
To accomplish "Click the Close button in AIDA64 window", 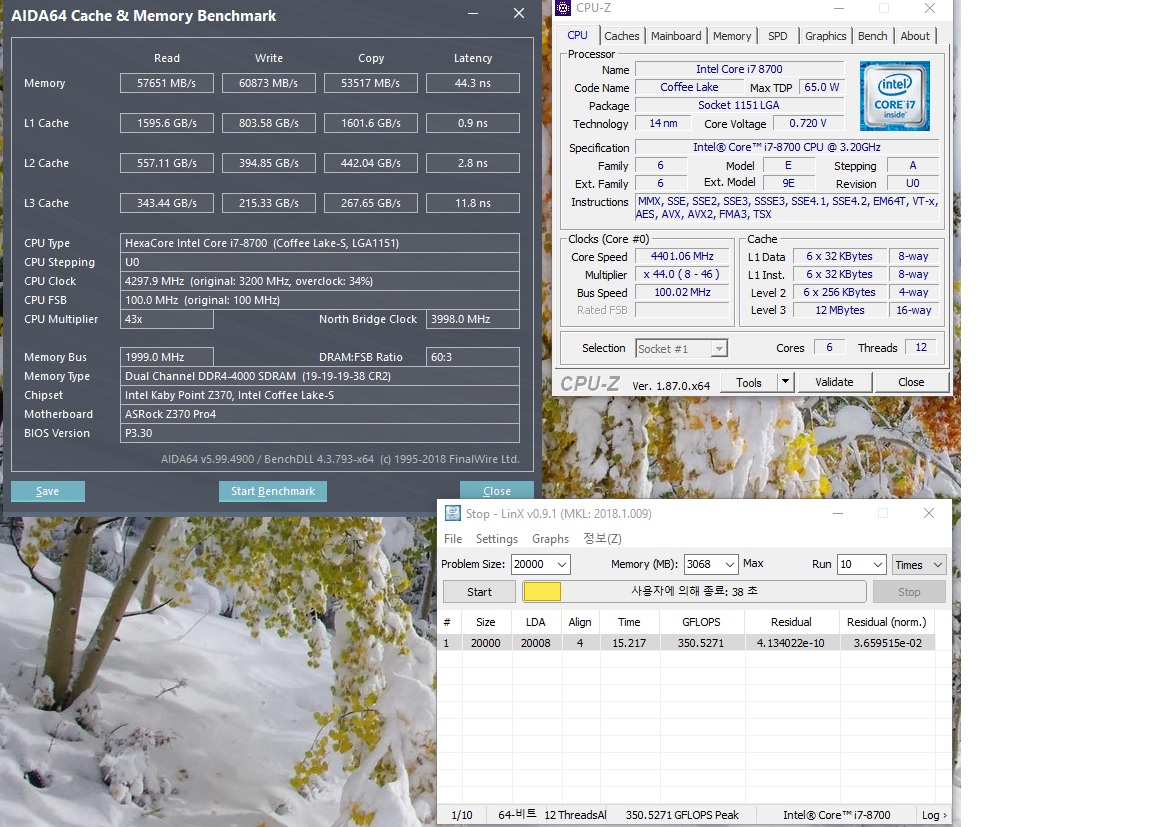I will (x=497, y=491).
